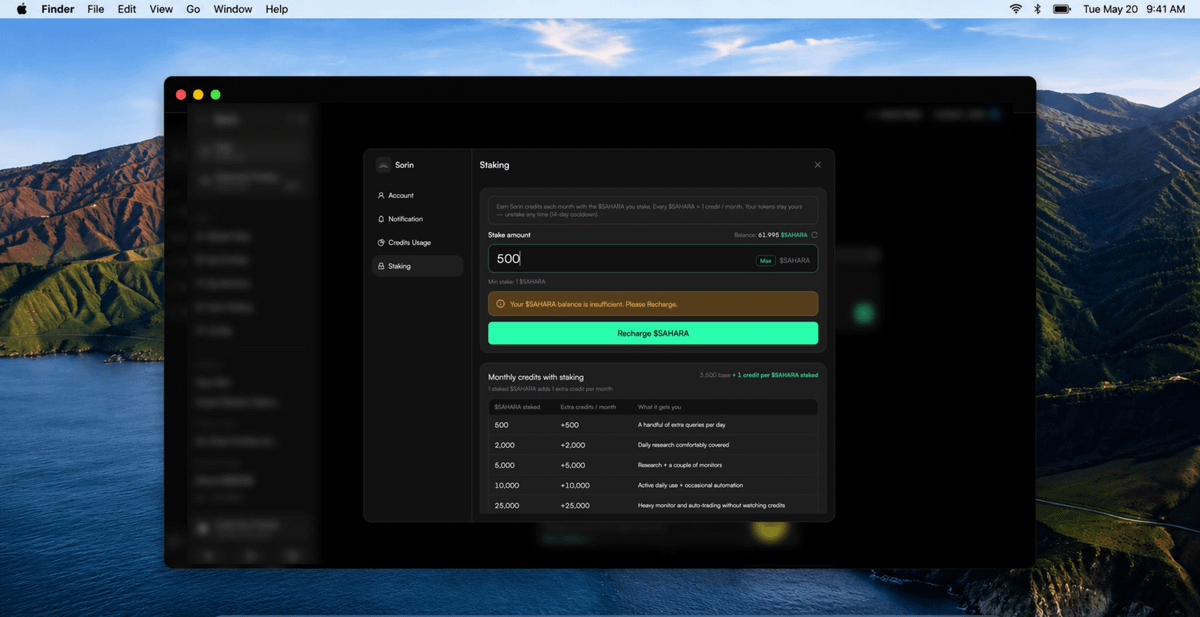The height and width of the screenshot is (617, 1200).
Task: Click 'A handful of extra queries per day'
Action: (682, 425)
